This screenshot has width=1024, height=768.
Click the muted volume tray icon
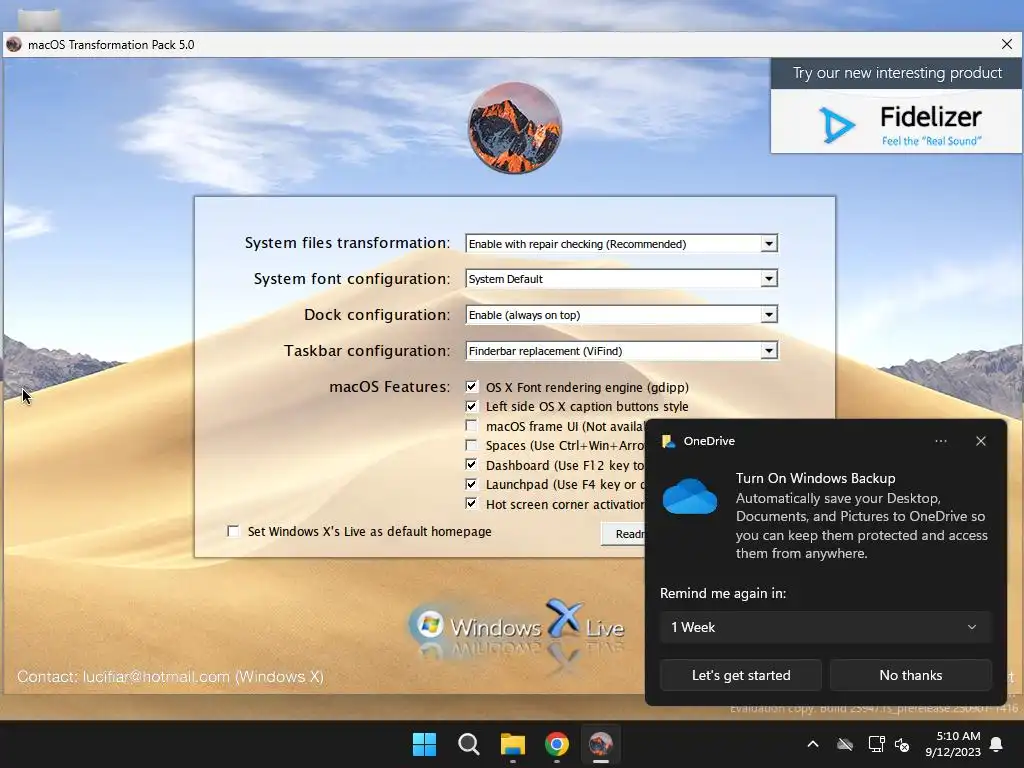[x=903, y=744]
